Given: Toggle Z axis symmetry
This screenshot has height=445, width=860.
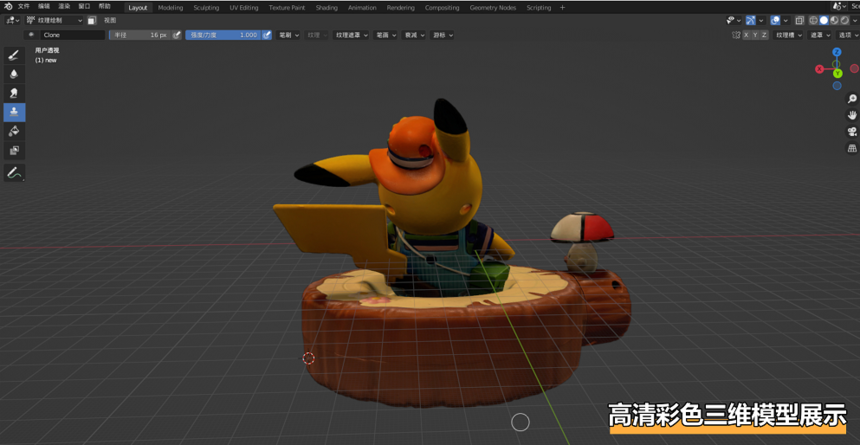Looking at the screenshot, I should [764, 35].
